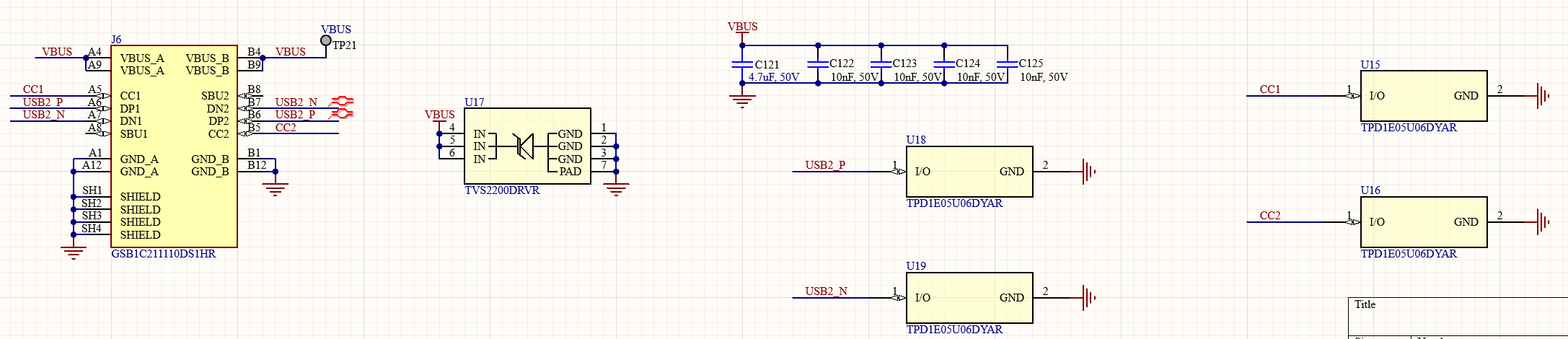Select the J6 USB-C connector body
Image resolution: width=1568 pixels, height=339 pixels.
pos(174,146)
